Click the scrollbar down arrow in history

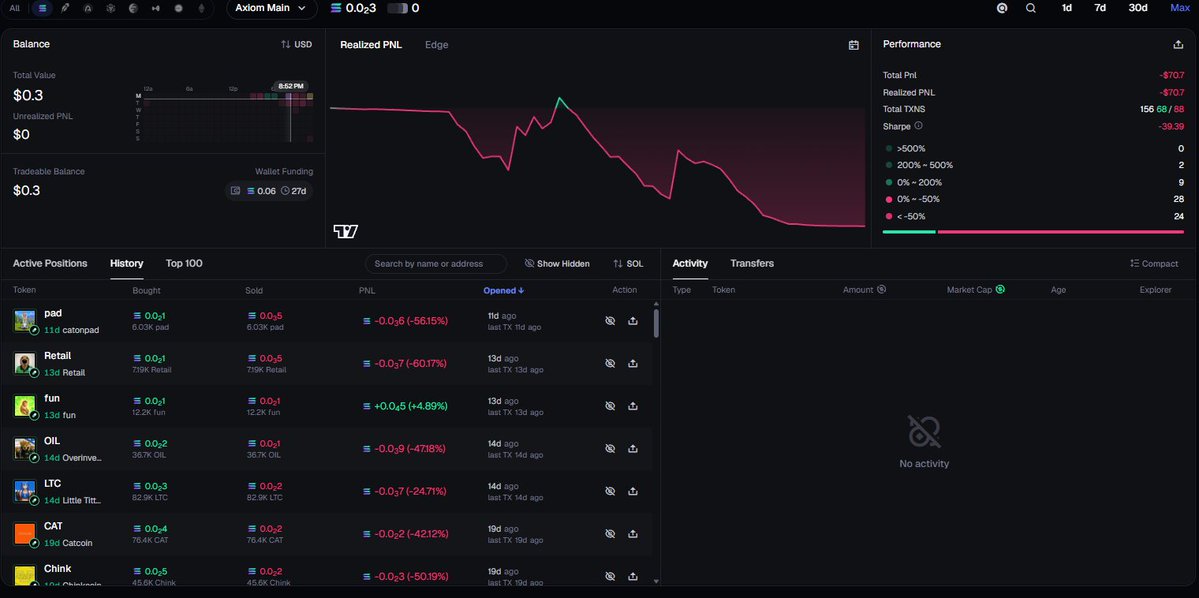pyautogui.click(x=655, y=581)
